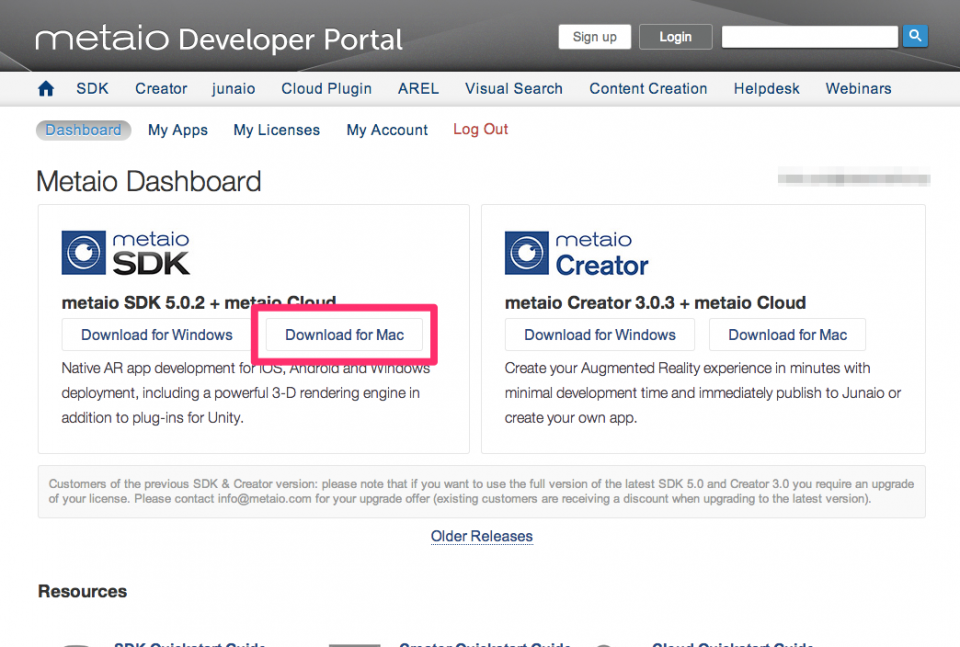Viewport: 960px width, 647px height.
Task: Open the SDK navigation menu
Action: (92, 89)
